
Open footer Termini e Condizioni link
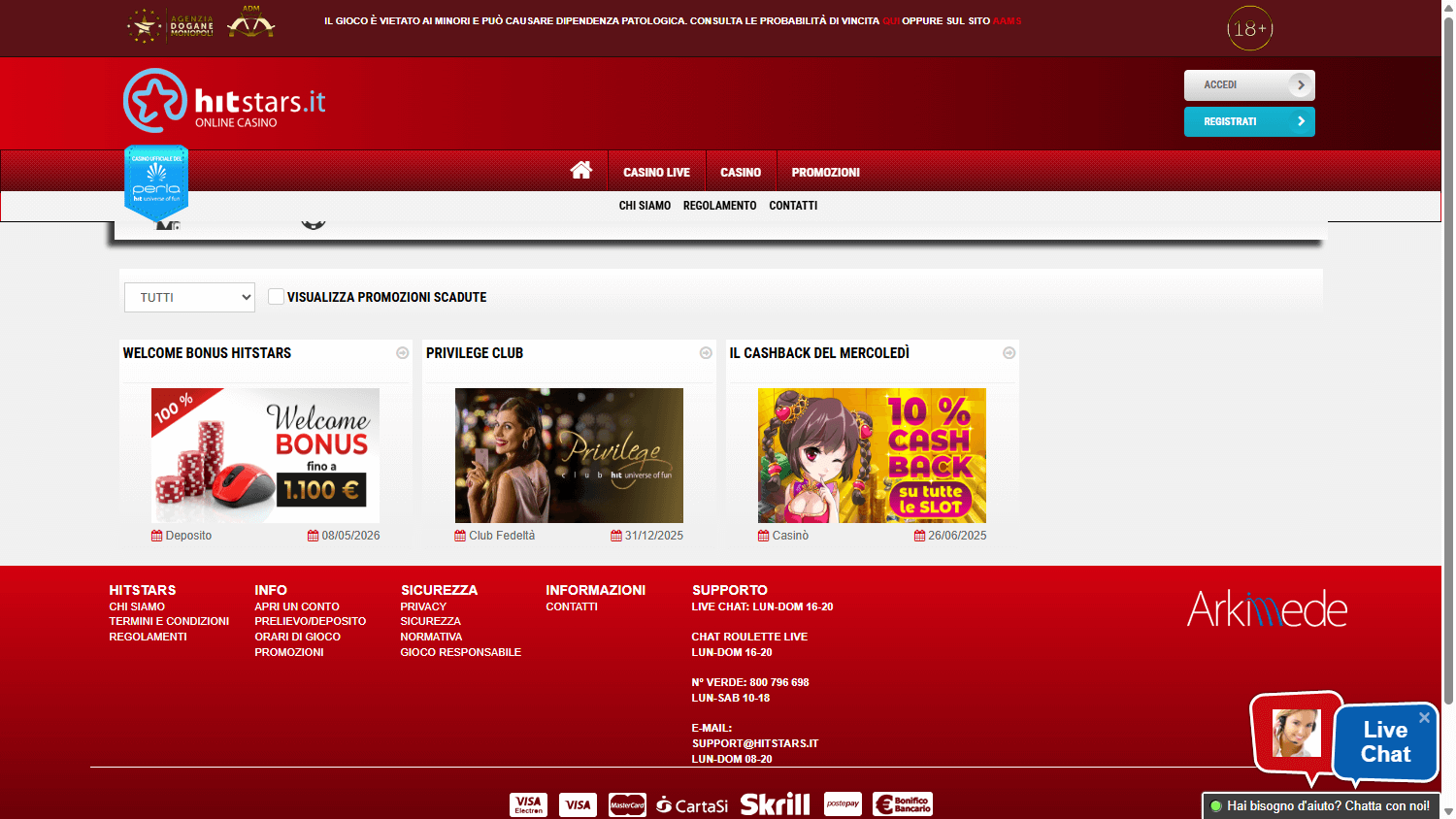169,621
